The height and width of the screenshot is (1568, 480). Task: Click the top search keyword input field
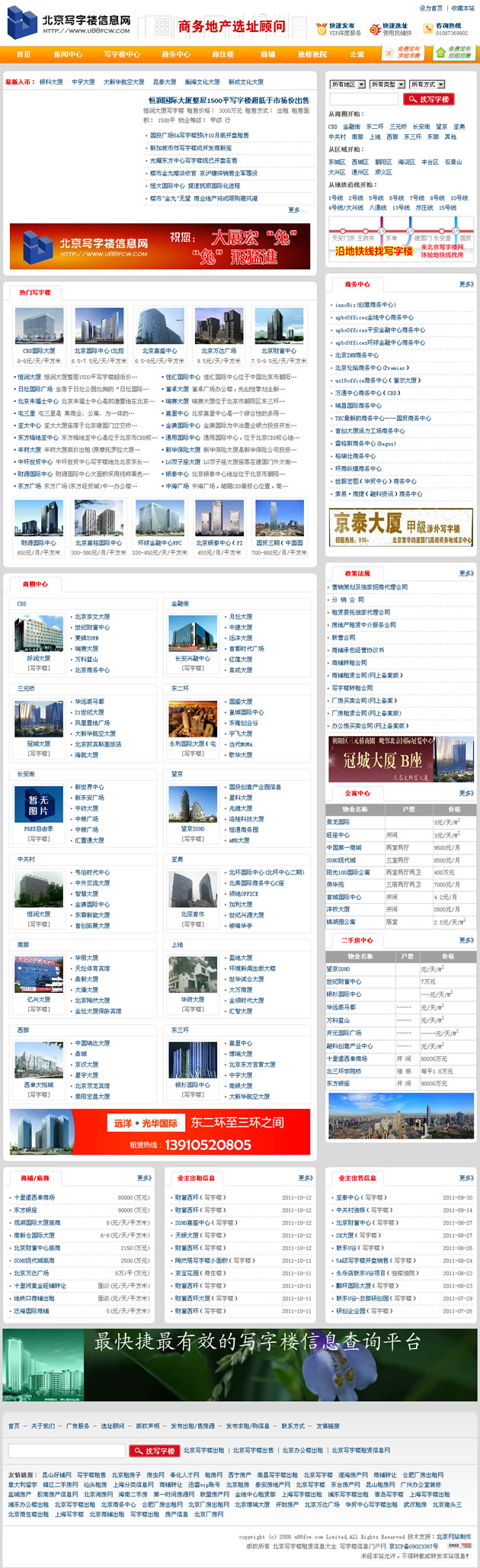pyautogui.click(x=363, y=99)
